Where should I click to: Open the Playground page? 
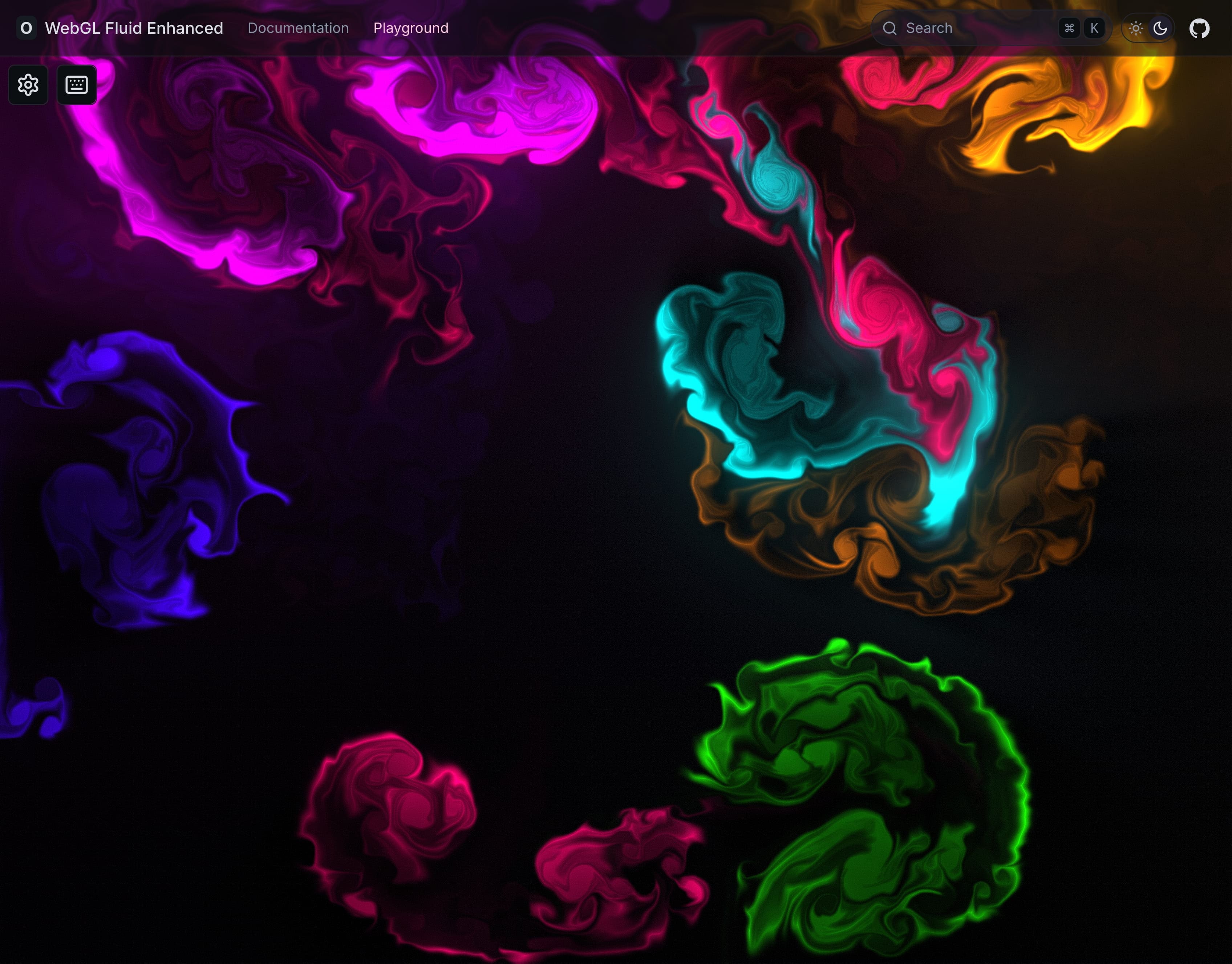tap(411, 28)
